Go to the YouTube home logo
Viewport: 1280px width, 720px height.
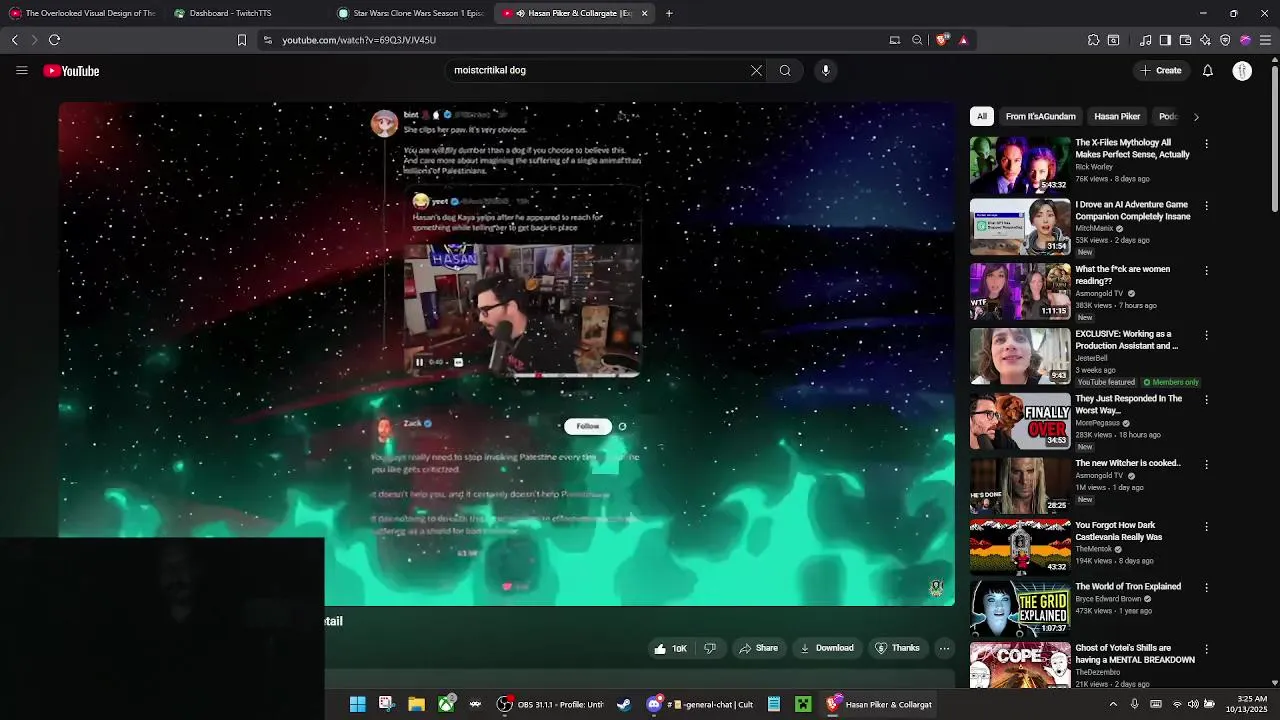71,71
